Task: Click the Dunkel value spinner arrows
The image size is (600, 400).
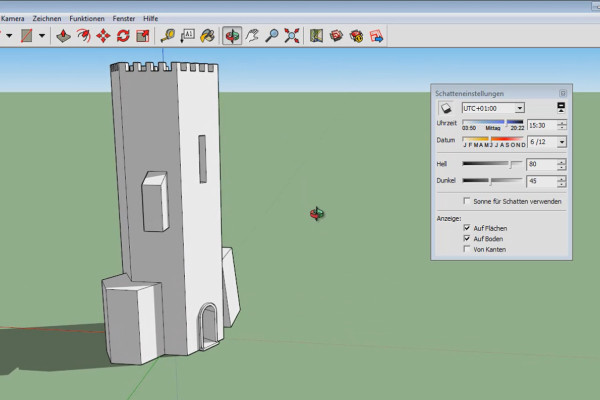Action: [561, 181]
